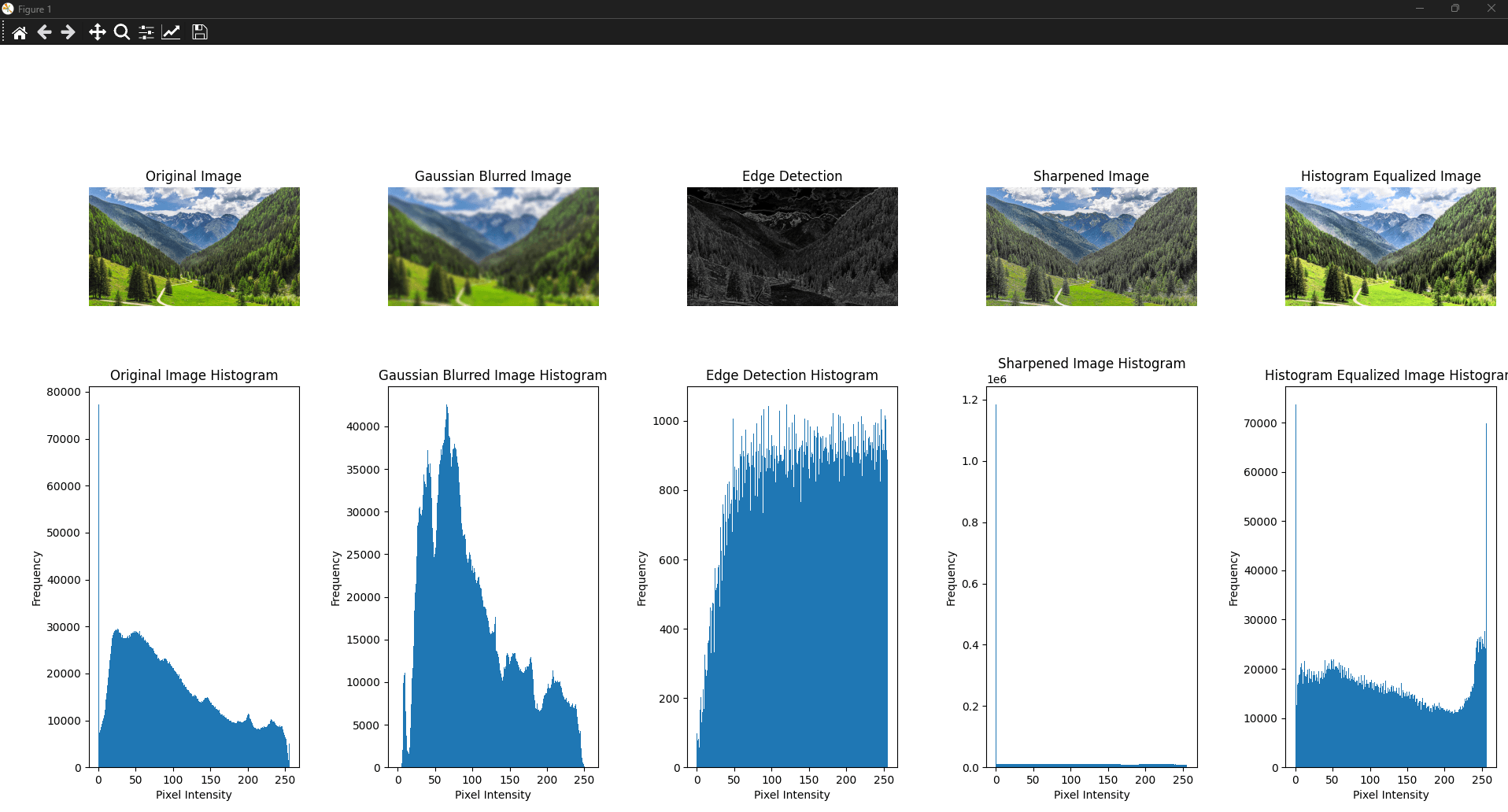Click the 1000 tick on Edge Detection histogram
The height and width of the screenshot is (812, 1508).
(x=666, y=421)
